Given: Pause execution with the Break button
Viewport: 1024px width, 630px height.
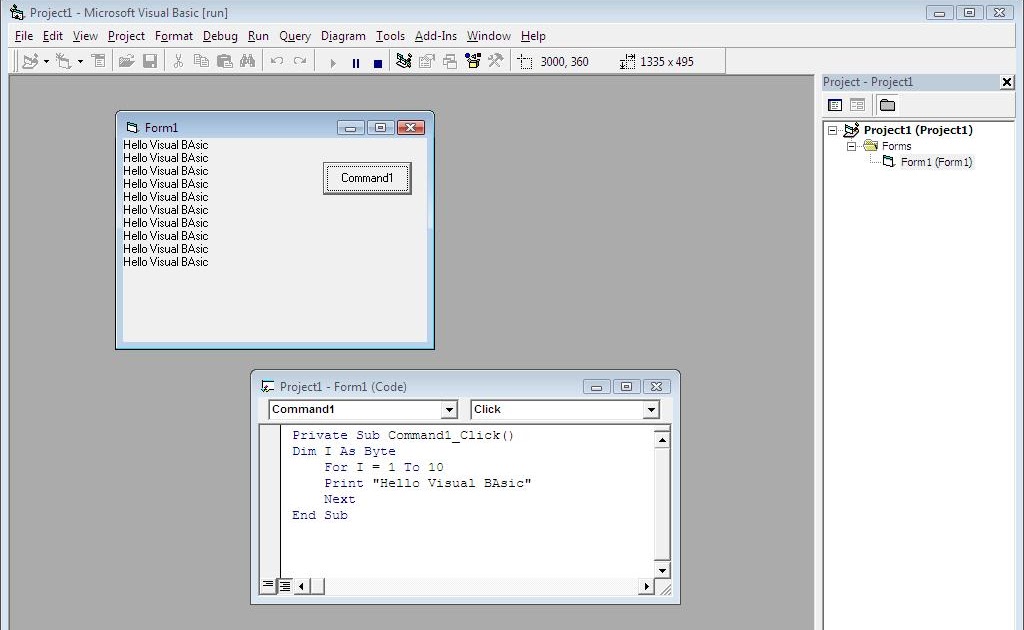Looking at the screenshot, I should tap(356, 63).
